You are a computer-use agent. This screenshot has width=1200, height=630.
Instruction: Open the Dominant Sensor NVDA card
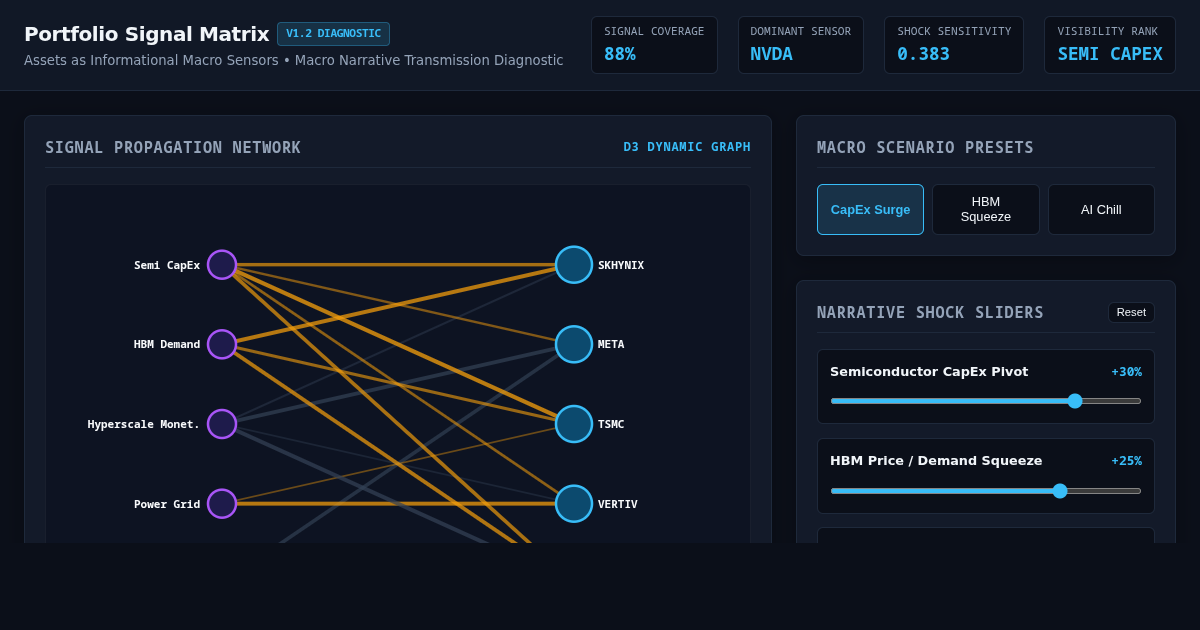click(x=800, y=45)
